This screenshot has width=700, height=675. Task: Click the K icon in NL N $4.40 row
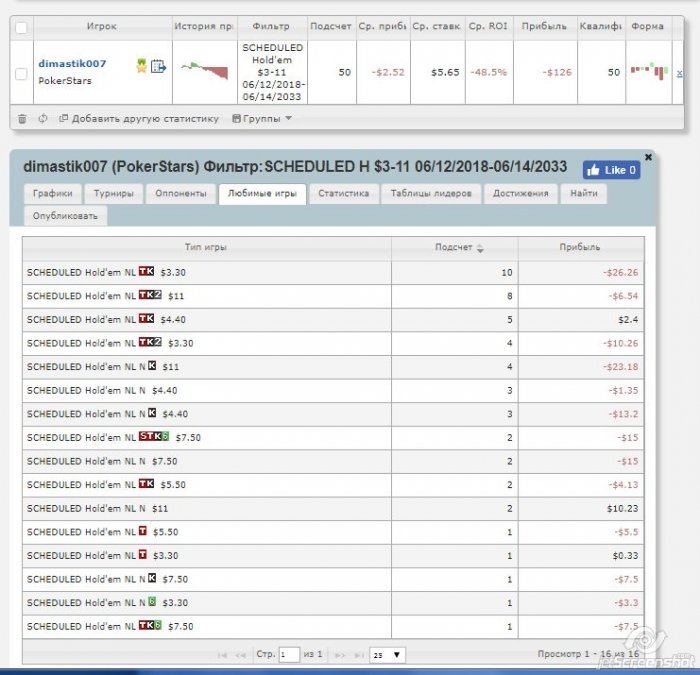pyautogui.click(x=152, y=413)
